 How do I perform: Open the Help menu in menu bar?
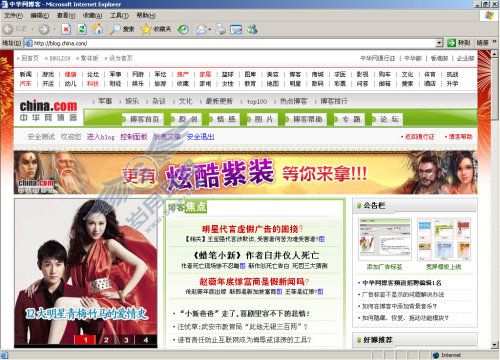tap(146, 15)
